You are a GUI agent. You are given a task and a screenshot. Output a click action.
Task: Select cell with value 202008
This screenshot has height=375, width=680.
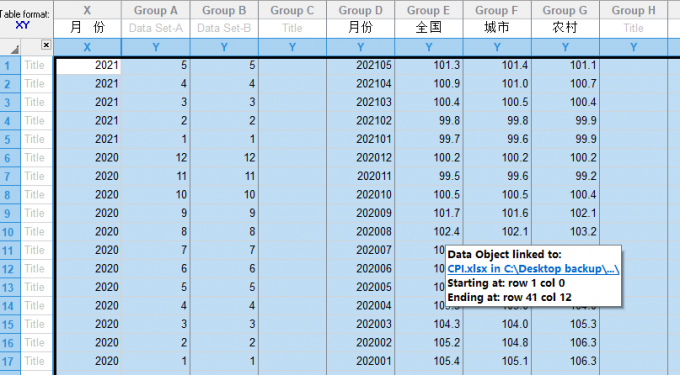(x=360, y=232)
